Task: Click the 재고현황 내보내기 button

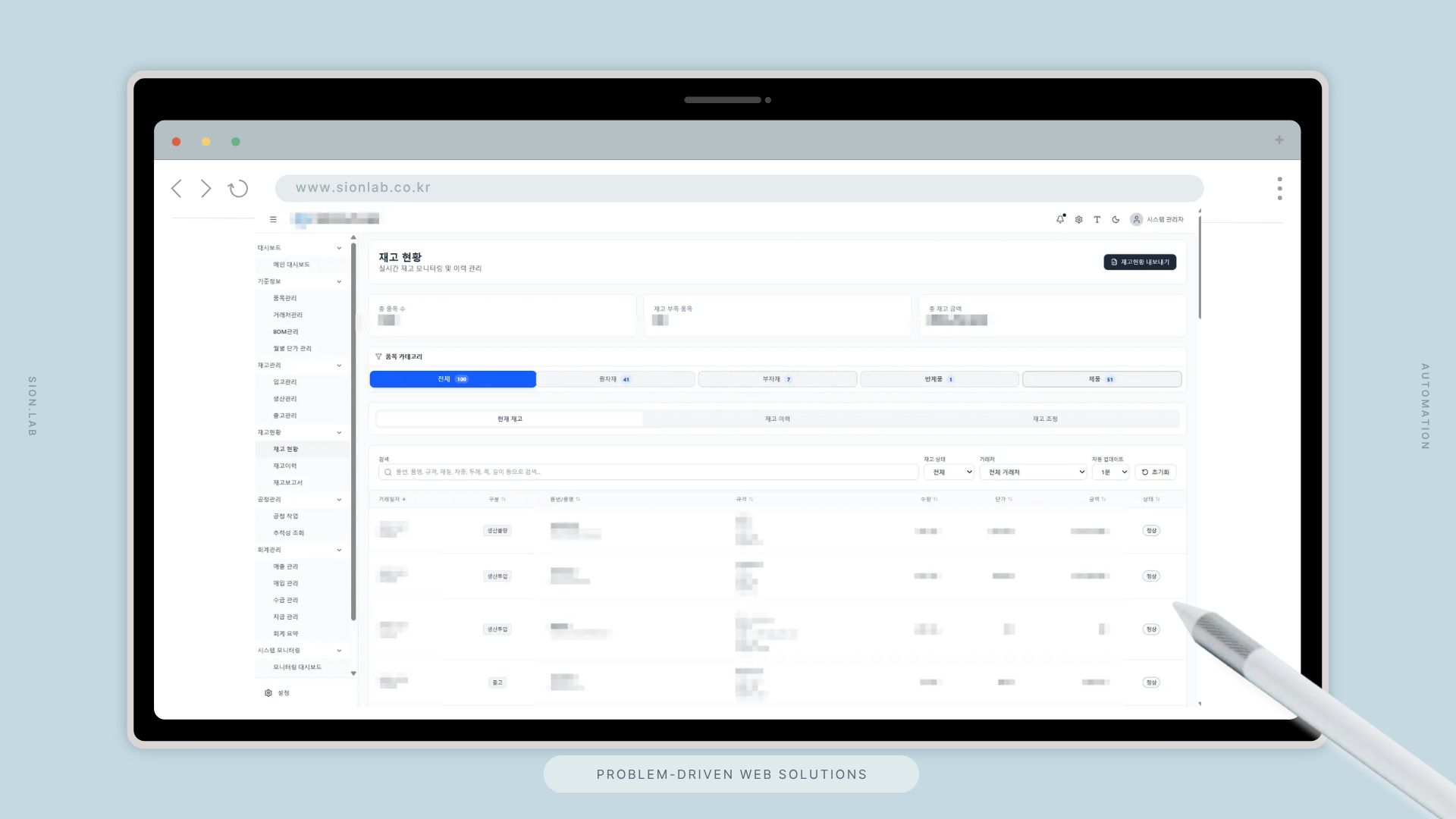Action: [x=1139, y=262]
